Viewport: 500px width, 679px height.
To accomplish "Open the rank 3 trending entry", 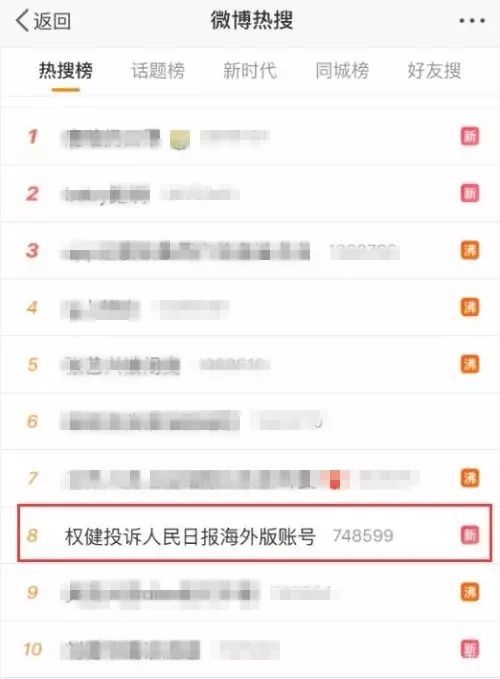I will [250, 250].
